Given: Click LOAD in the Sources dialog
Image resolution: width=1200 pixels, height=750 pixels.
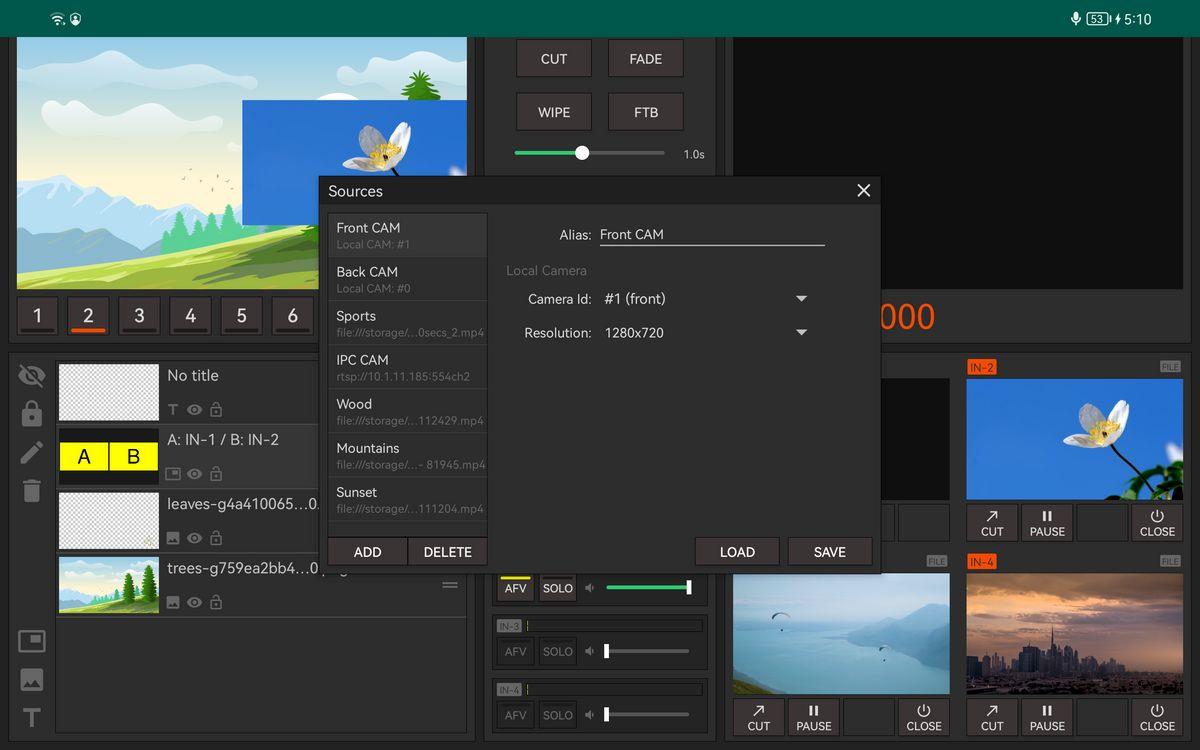Looking at the screenshot, I should click(x=737, y=552).
